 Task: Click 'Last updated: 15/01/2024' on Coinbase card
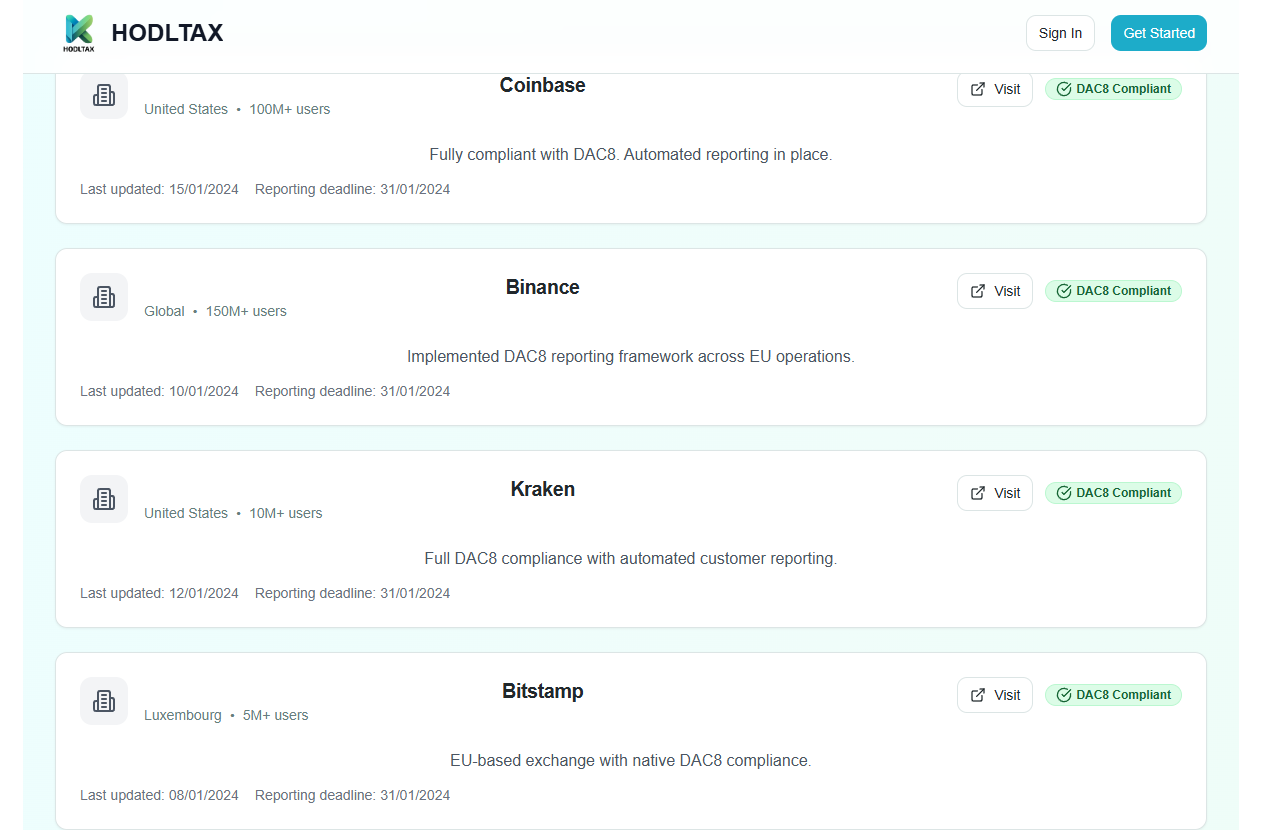click(x=159, y=189)
